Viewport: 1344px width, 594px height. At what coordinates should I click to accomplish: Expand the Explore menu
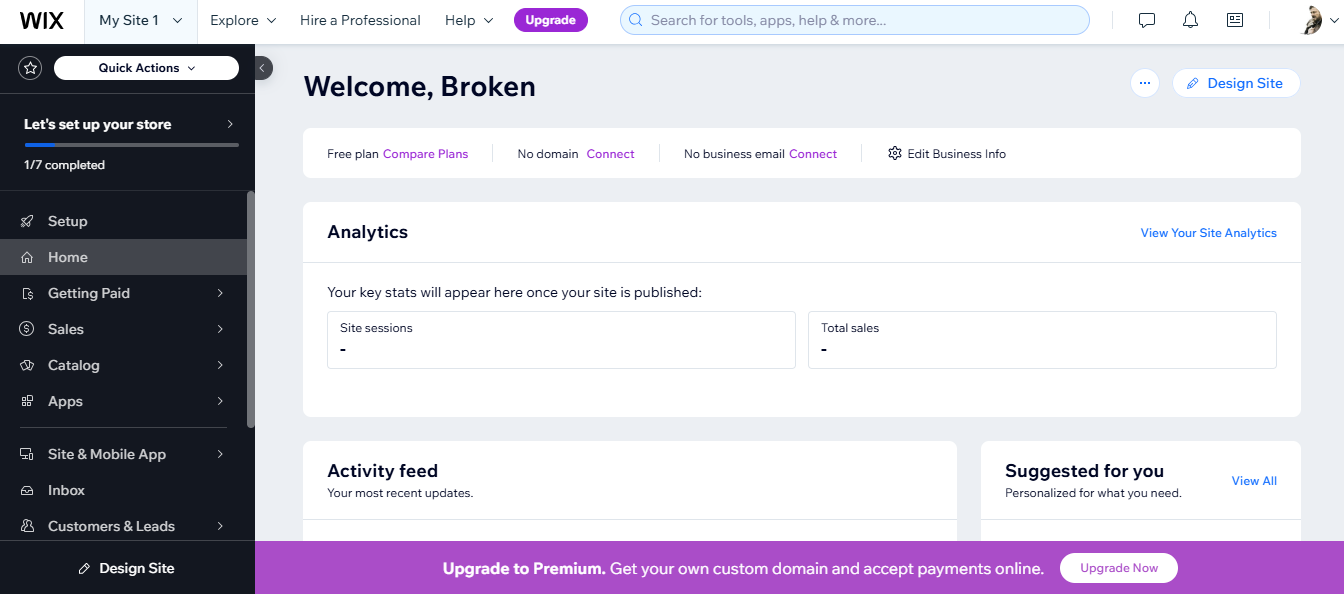pos(243,20)
